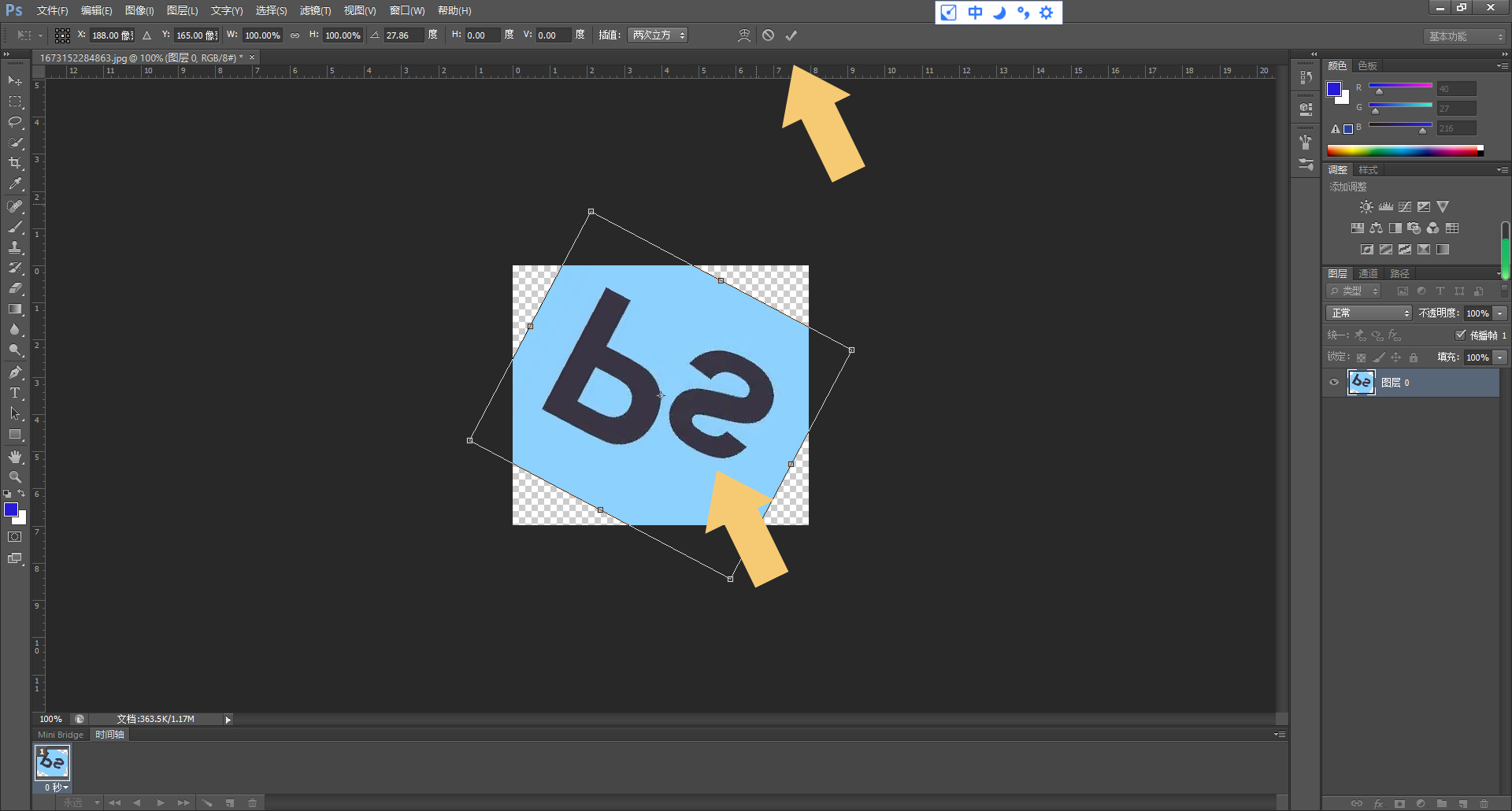Select the Zoom tool

click(x=15, y=477)
